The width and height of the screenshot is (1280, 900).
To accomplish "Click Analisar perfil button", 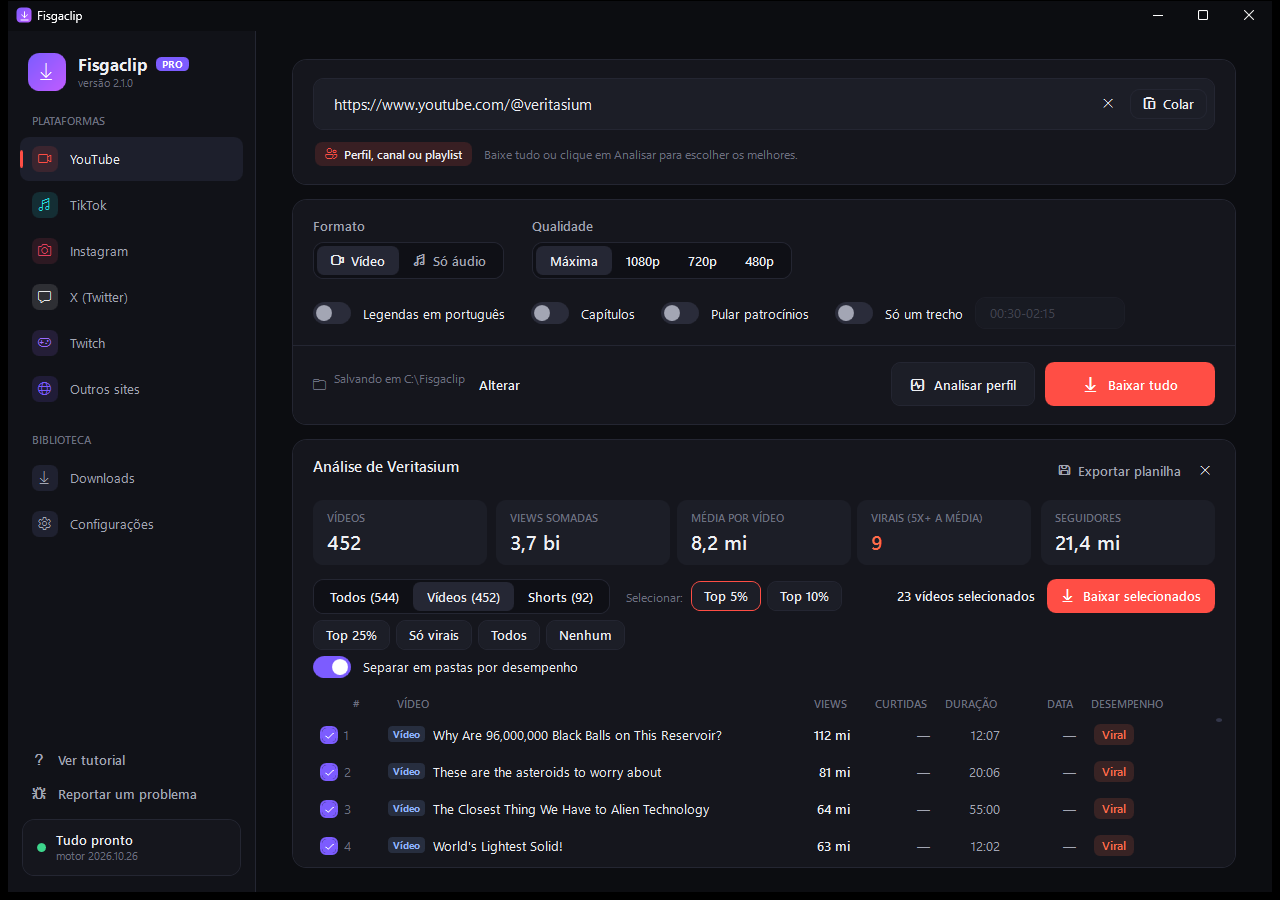I will point(963,384).
